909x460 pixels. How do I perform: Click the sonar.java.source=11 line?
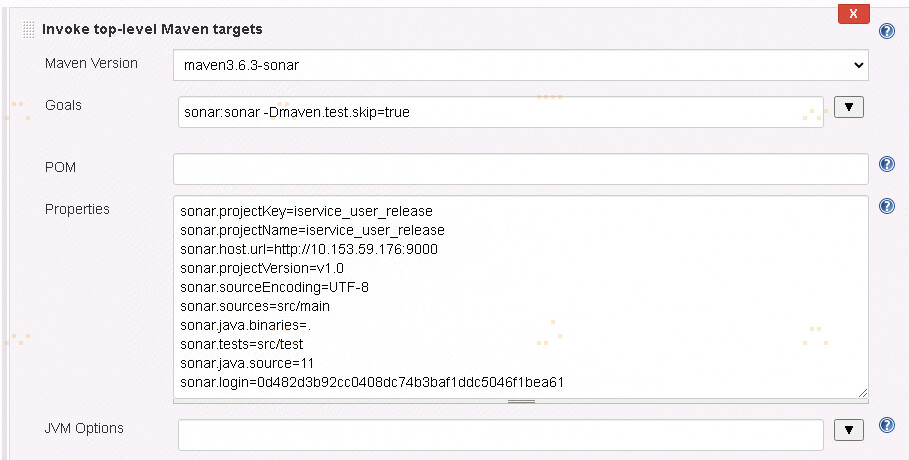point(247,363)
